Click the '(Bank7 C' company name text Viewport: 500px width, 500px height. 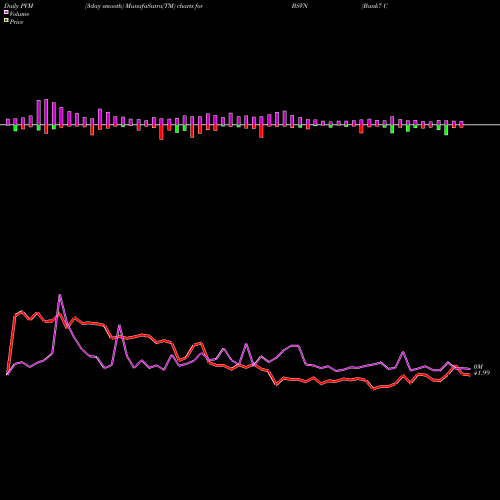[374, 6]
